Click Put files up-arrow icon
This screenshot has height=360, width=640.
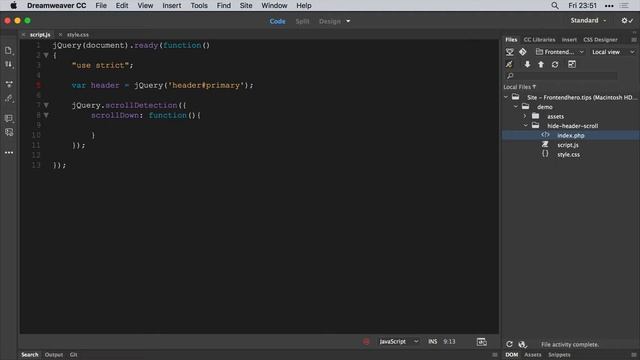click(541, 64)
